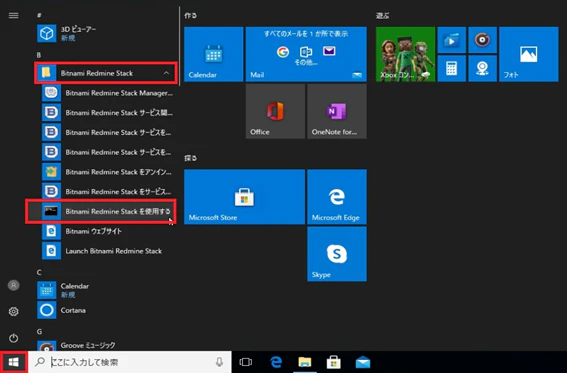Open Mail from the taskbar
The image size is (567, 373).
coord(363,362)
